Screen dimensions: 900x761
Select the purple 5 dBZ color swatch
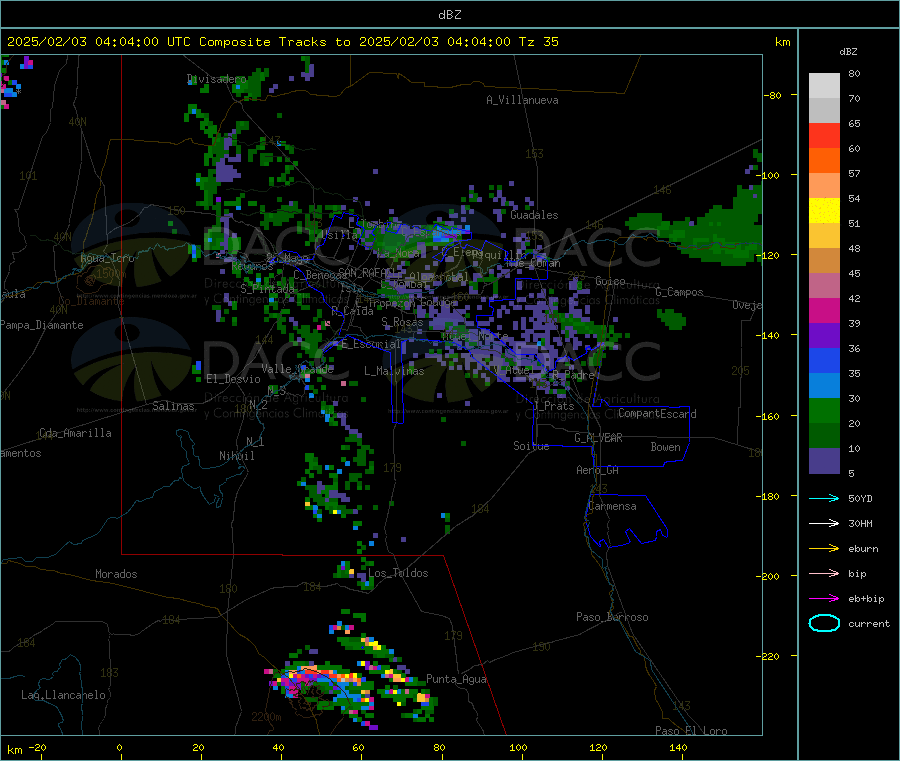(x=824, y=461)
